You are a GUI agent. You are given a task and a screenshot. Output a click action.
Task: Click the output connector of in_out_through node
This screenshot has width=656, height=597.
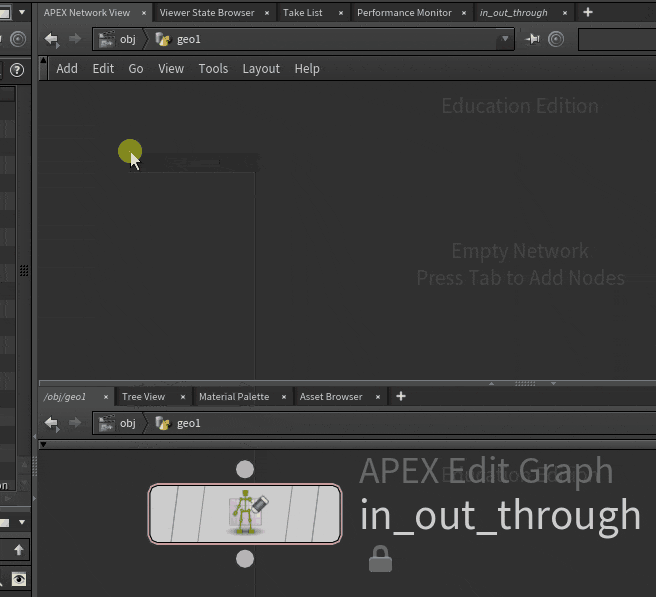[245, 559]
